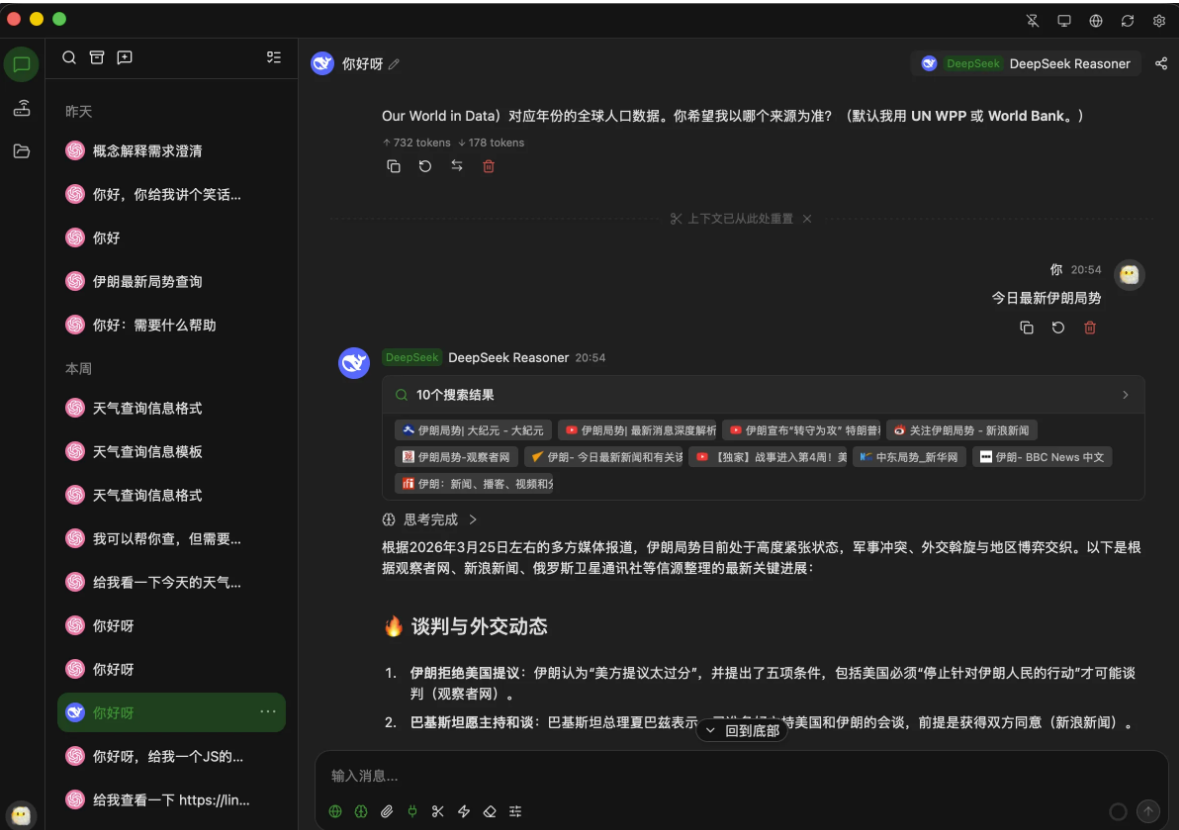Toggle the web search globe icon
The image size is (1179, 830).
[x=334, y=811]
